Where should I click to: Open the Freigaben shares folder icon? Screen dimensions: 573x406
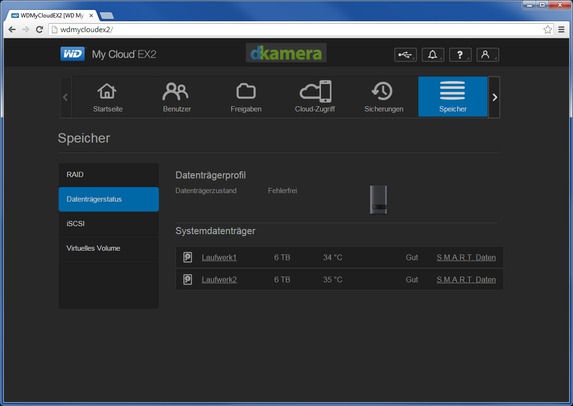click(x=246, y=97)
